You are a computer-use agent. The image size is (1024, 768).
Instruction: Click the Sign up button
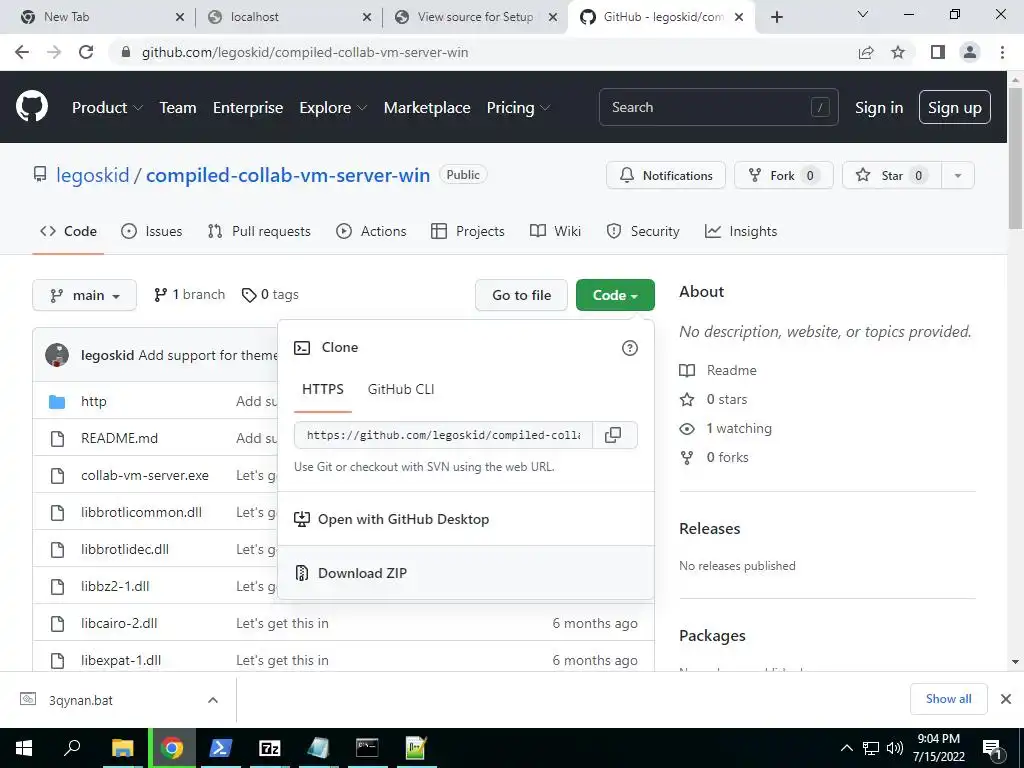pyautogui.click(x=955, y=107)
